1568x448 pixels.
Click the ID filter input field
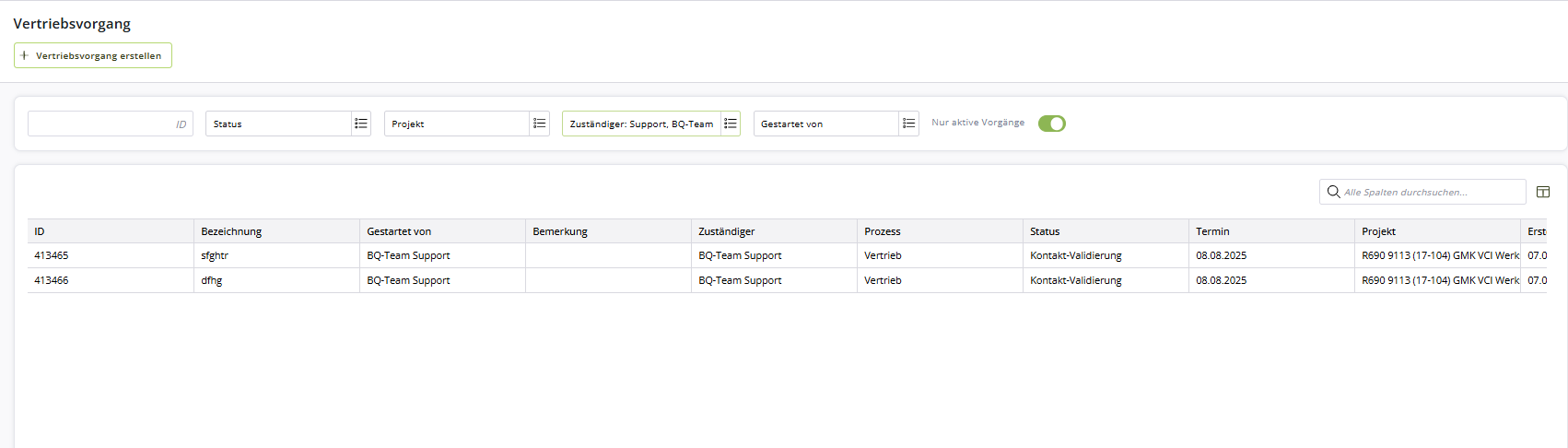(110, 124)
